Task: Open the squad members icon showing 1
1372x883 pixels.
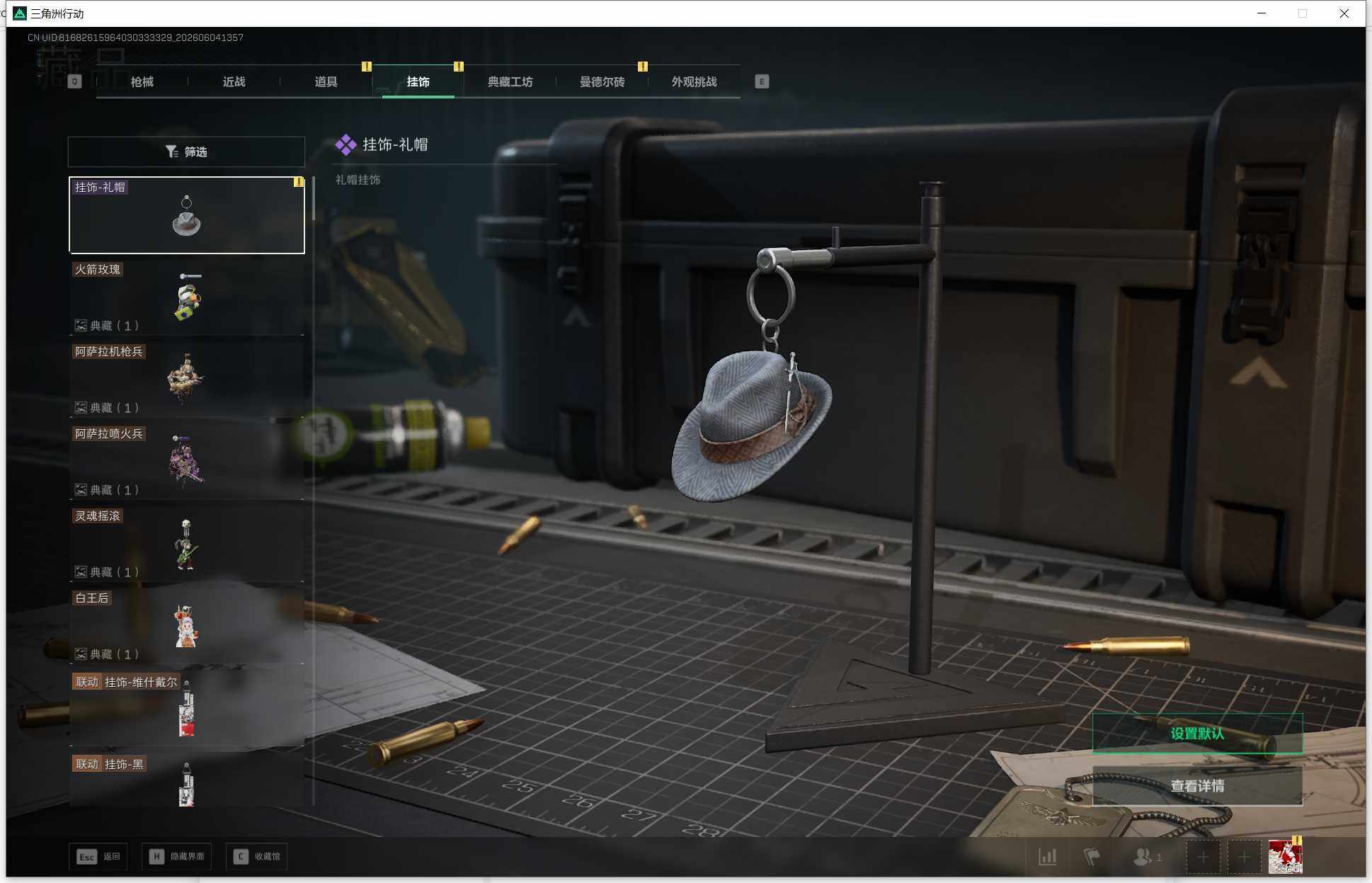Action: tap(1148, 857)
